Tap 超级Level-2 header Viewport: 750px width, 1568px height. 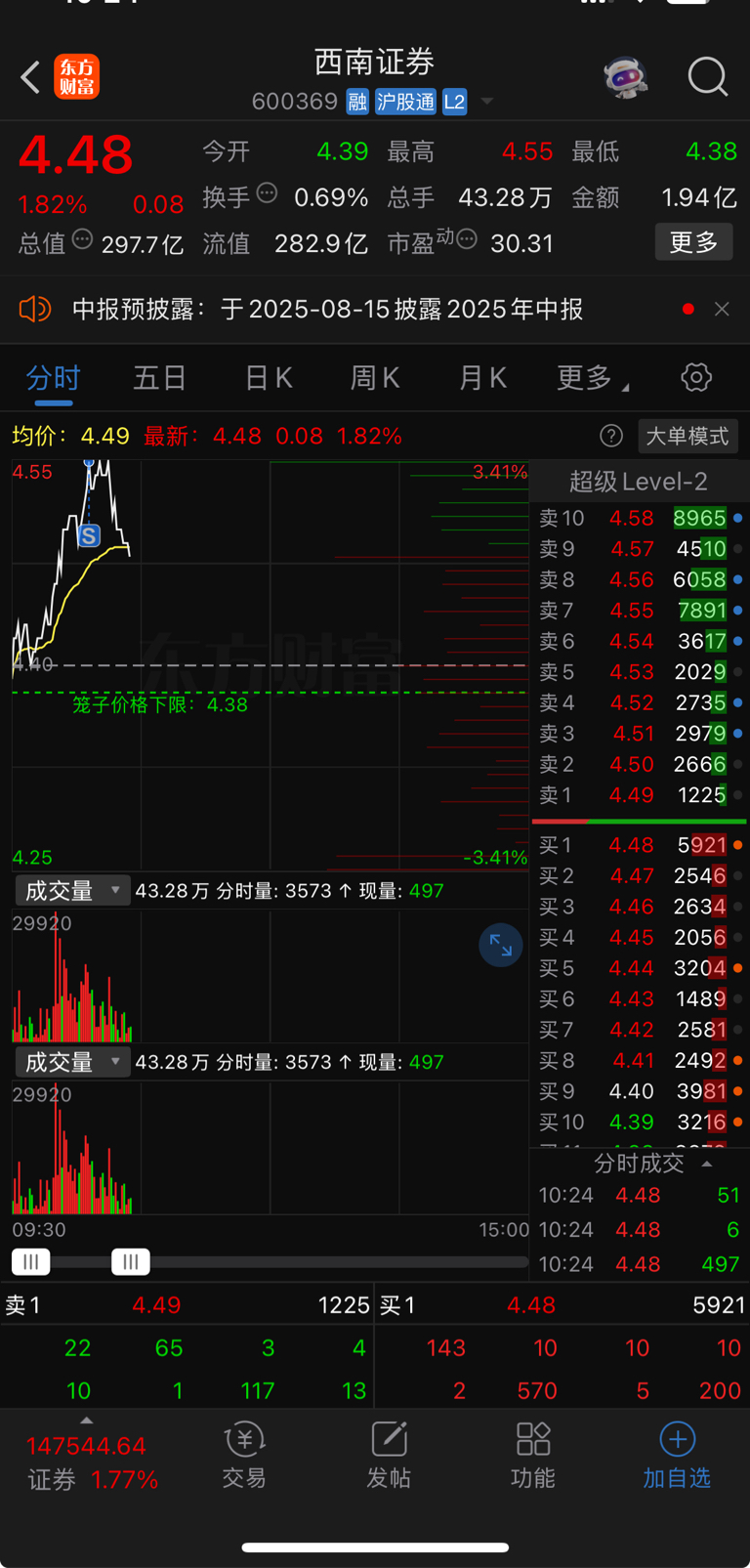[x=639, y=482]
